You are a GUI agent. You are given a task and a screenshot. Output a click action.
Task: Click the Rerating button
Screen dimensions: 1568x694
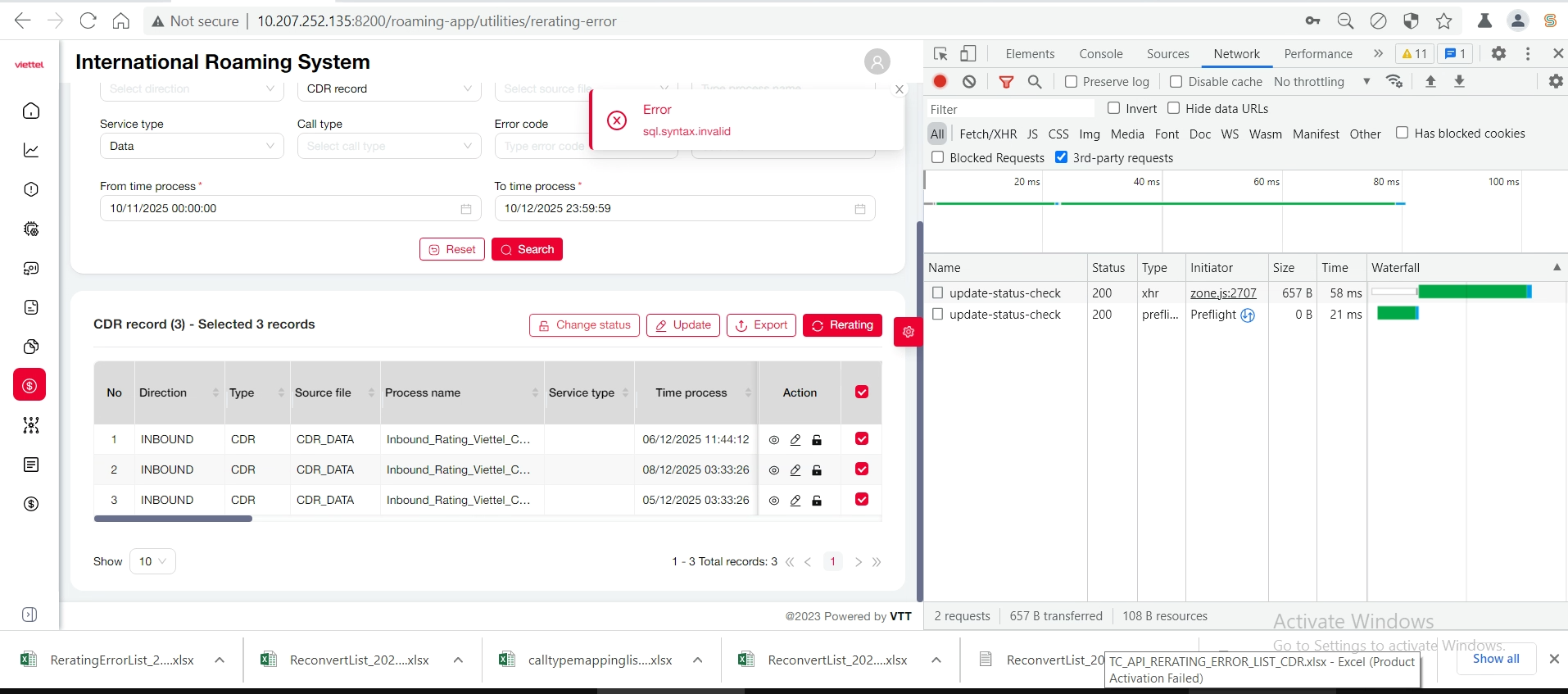pos(842,325)
